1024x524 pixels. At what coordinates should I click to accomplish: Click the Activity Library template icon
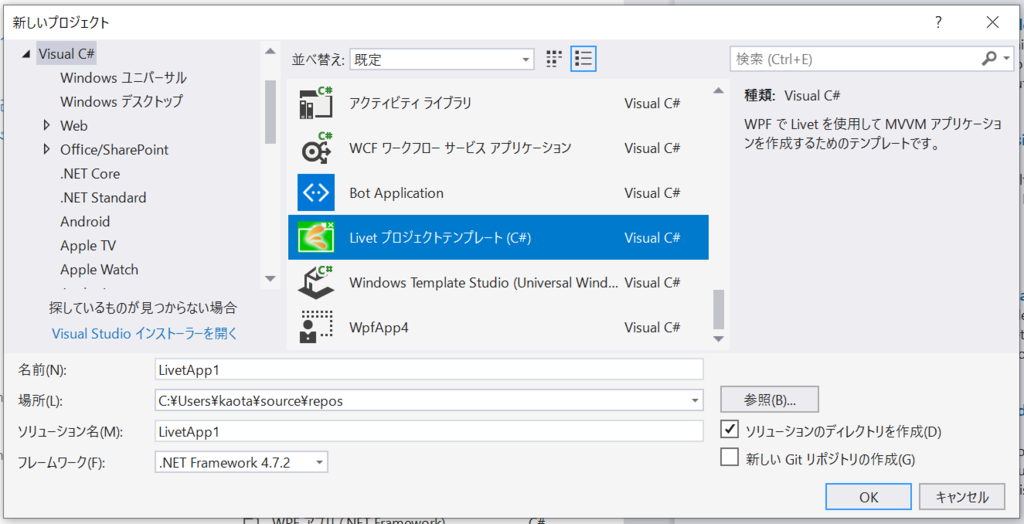click(x=316, y=103)
